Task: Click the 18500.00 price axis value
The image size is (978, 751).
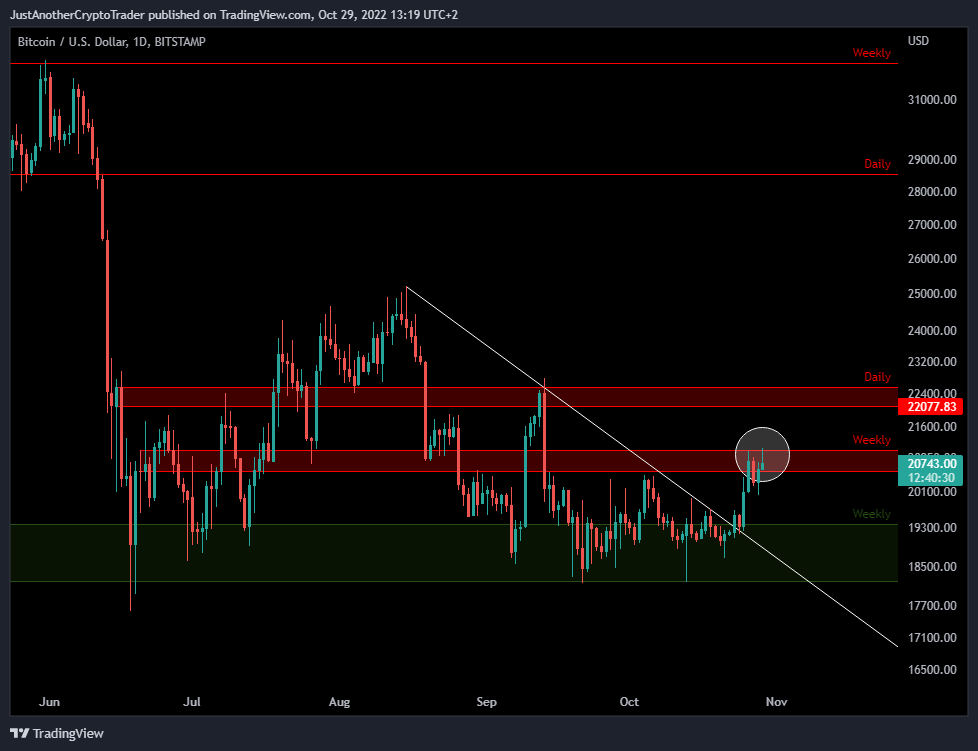Action: tap(932, 567)
